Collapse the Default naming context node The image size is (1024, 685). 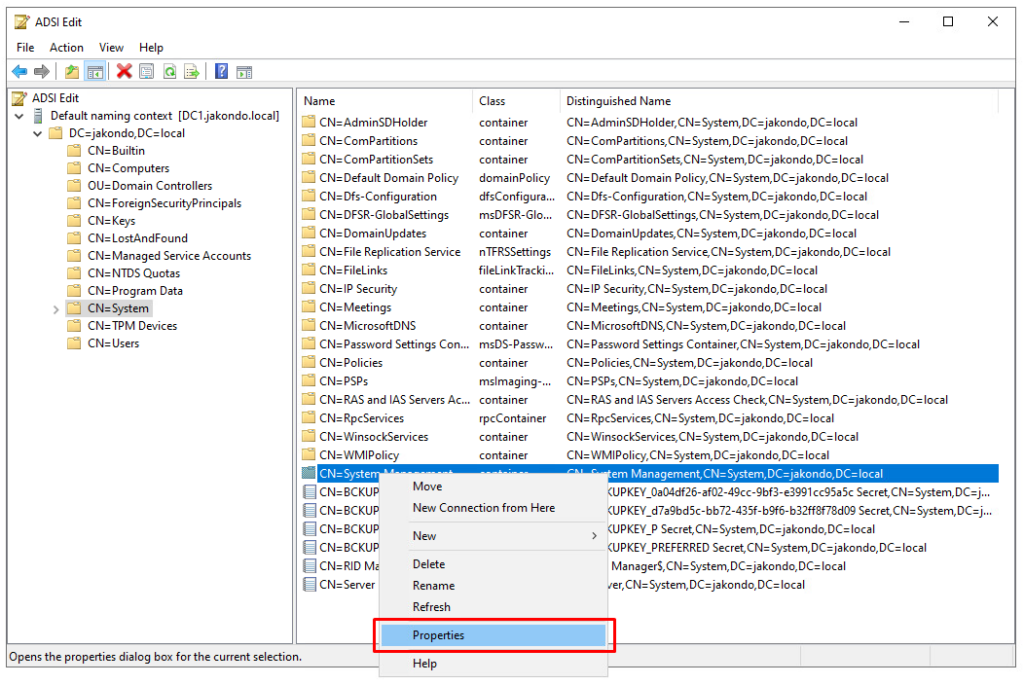[18, 115]
